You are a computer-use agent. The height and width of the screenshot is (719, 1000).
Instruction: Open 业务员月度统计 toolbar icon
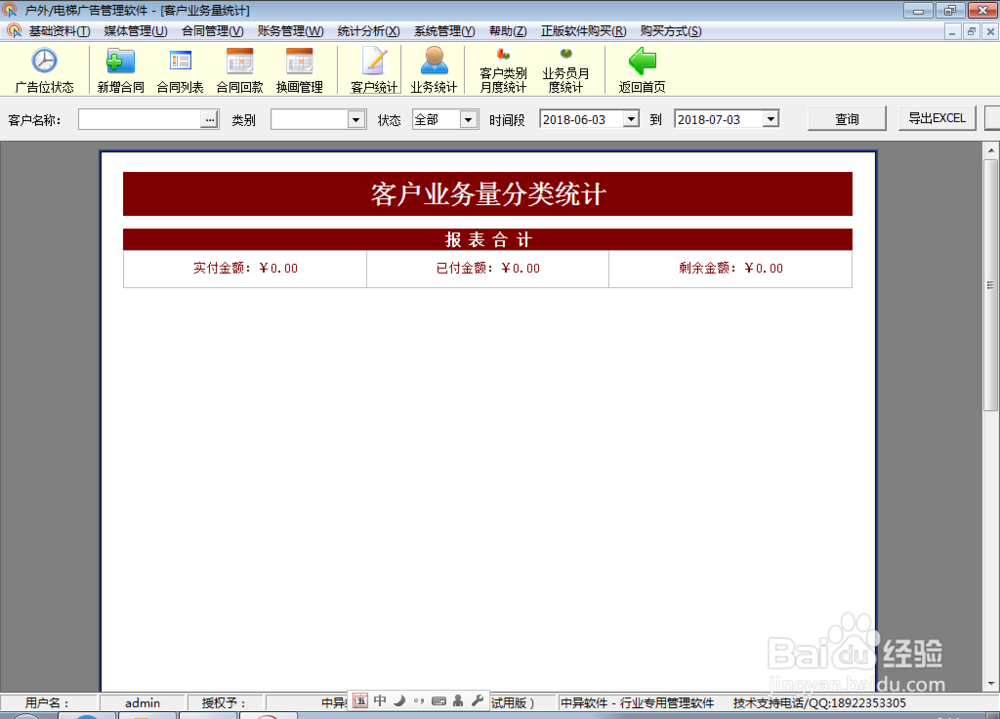pos(566,54)
